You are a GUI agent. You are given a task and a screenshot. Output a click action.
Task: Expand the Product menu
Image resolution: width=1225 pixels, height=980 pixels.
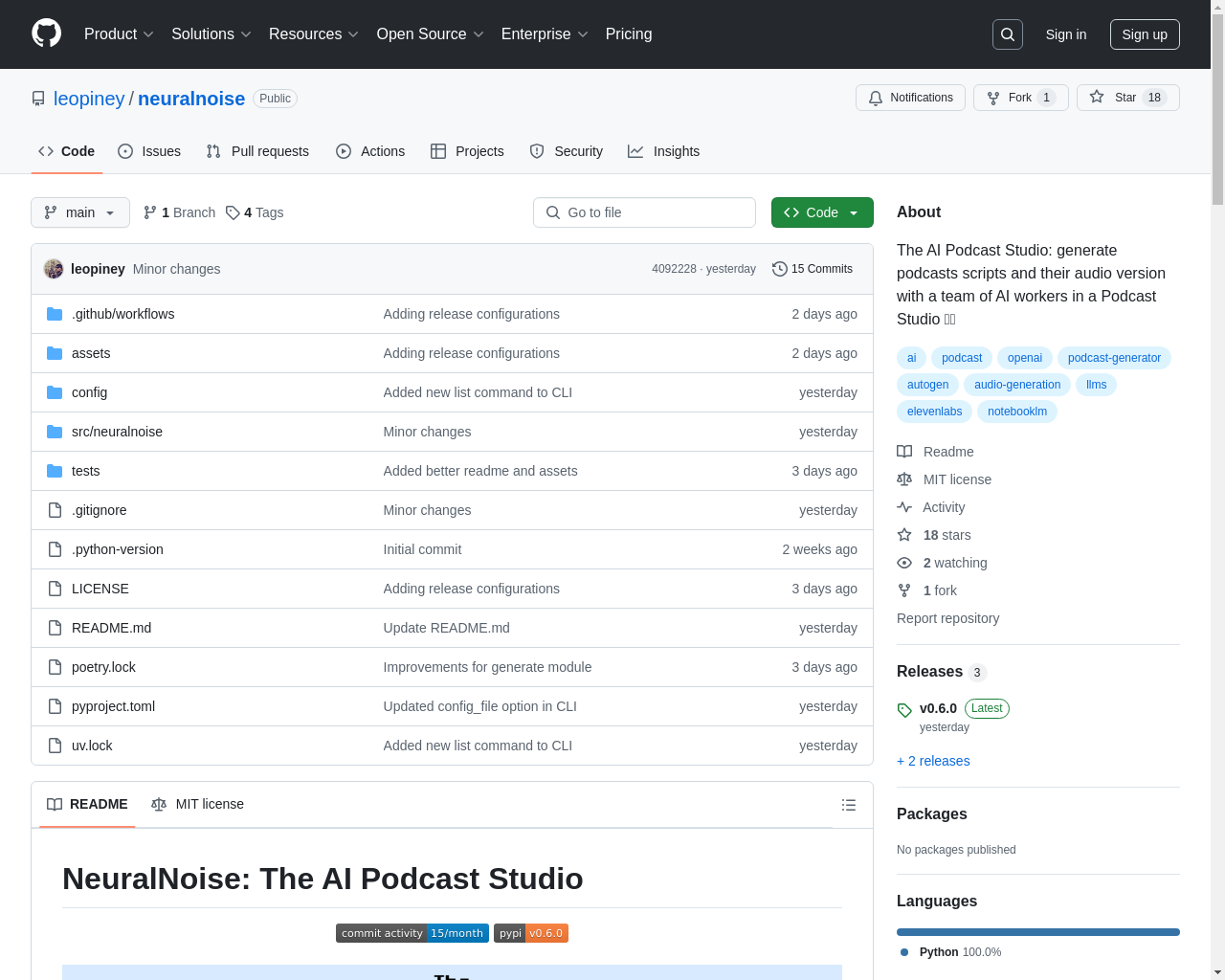[119, 34]
